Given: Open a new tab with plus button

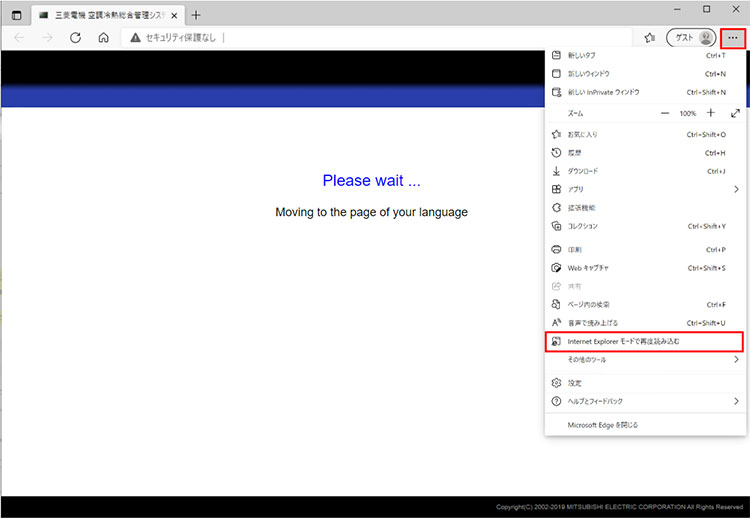Looking at the screenshot, I should click(x=196, y=15).
